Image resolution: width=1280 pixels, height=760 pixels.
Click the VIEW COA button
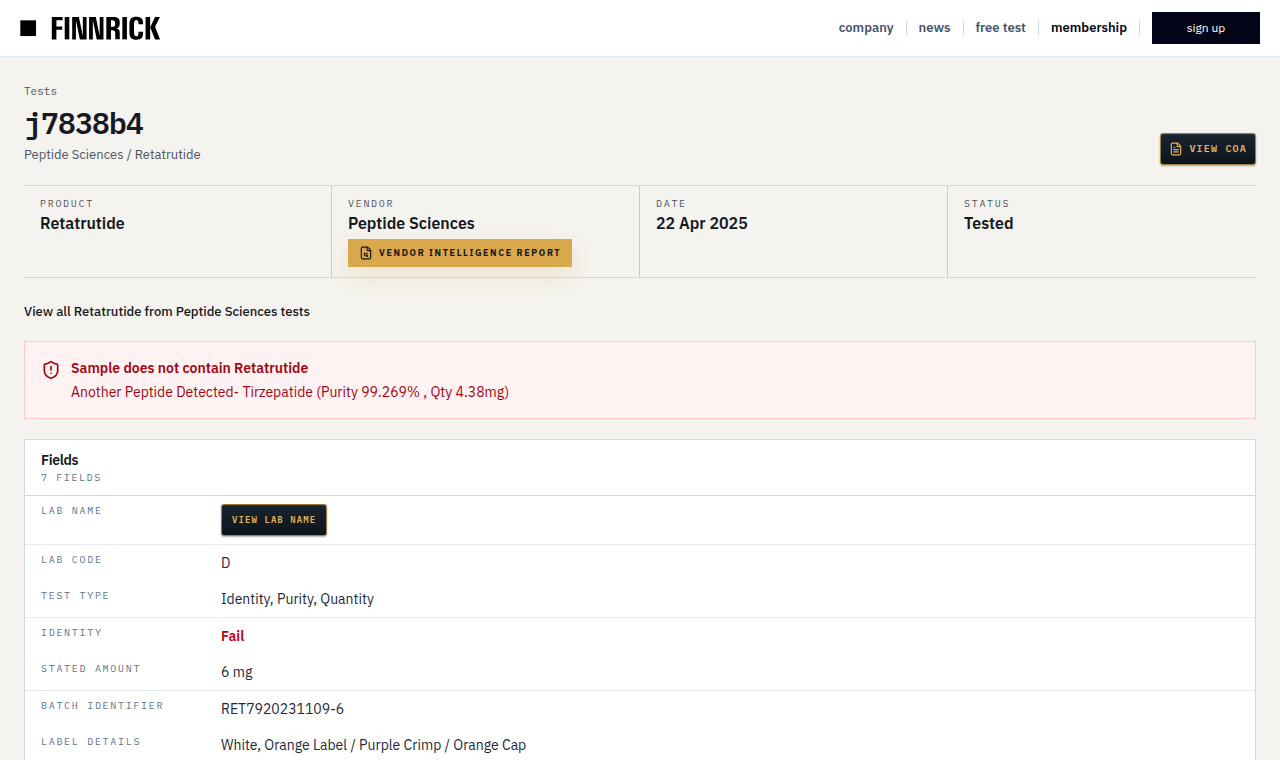1208,149
